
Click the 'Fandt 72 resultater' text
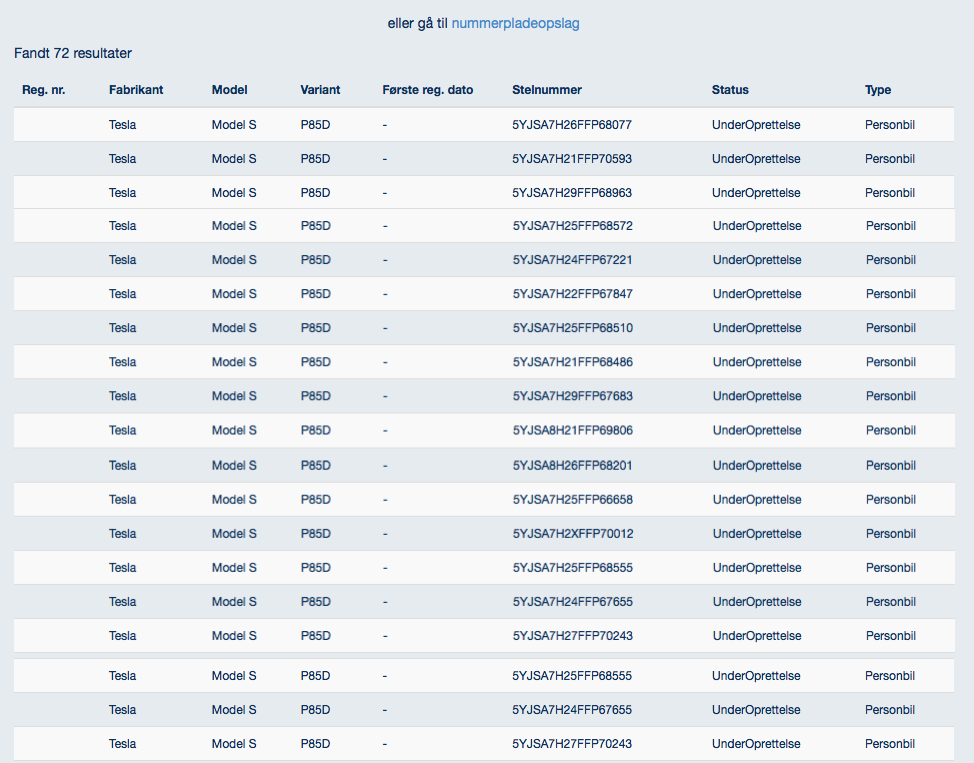[73, 53]
